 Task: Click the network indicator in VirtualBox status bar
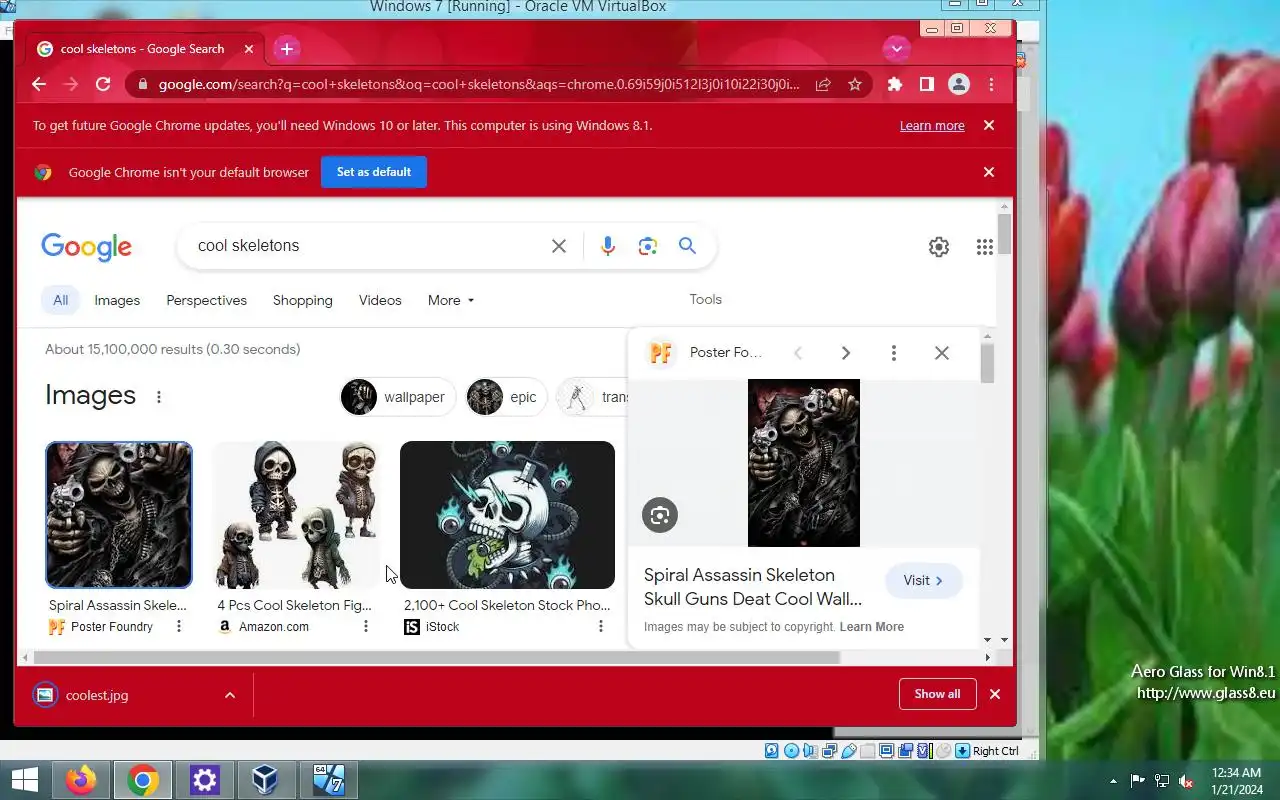coord(829,751)
